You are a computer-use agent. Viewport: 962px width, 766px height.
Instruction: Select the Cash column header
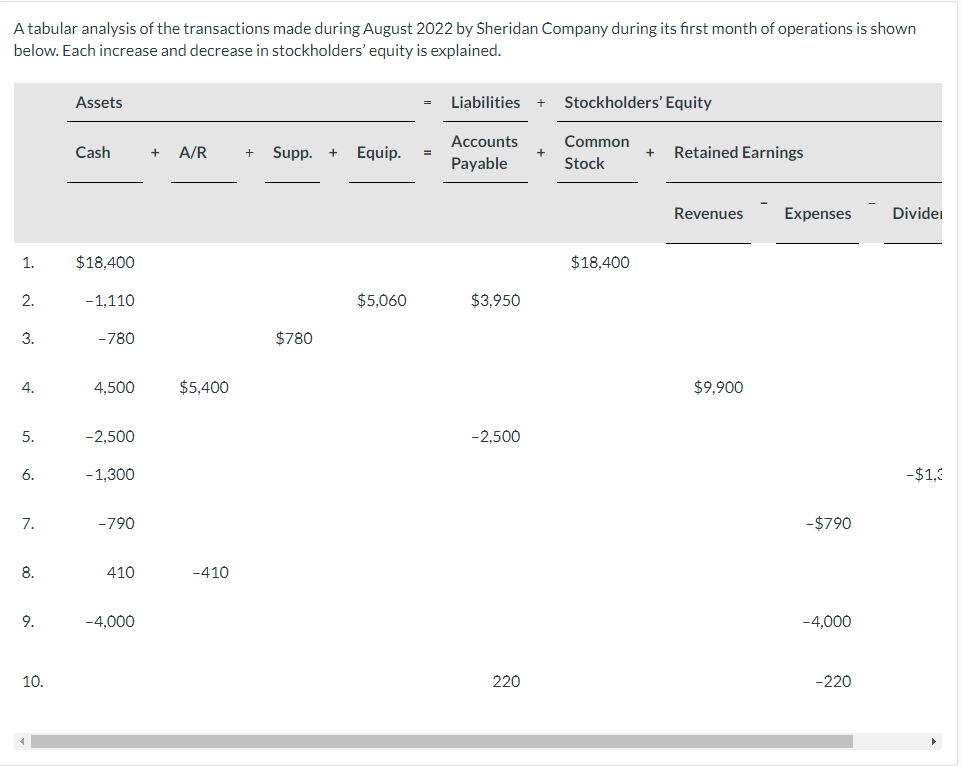point(93,152)
